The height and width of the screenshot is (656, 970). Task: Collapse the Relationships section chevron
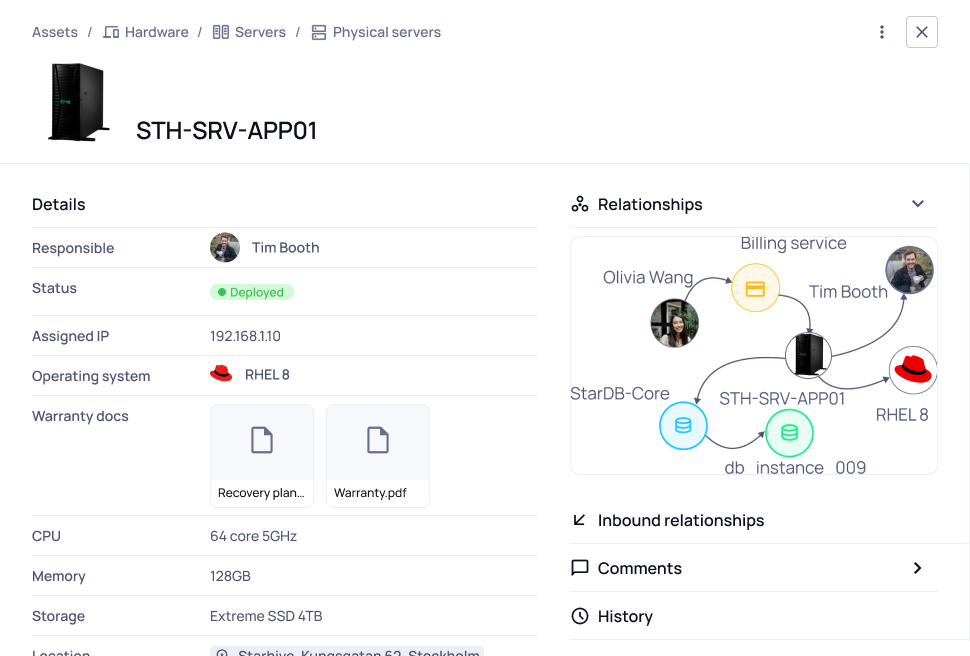coord(917,204)
